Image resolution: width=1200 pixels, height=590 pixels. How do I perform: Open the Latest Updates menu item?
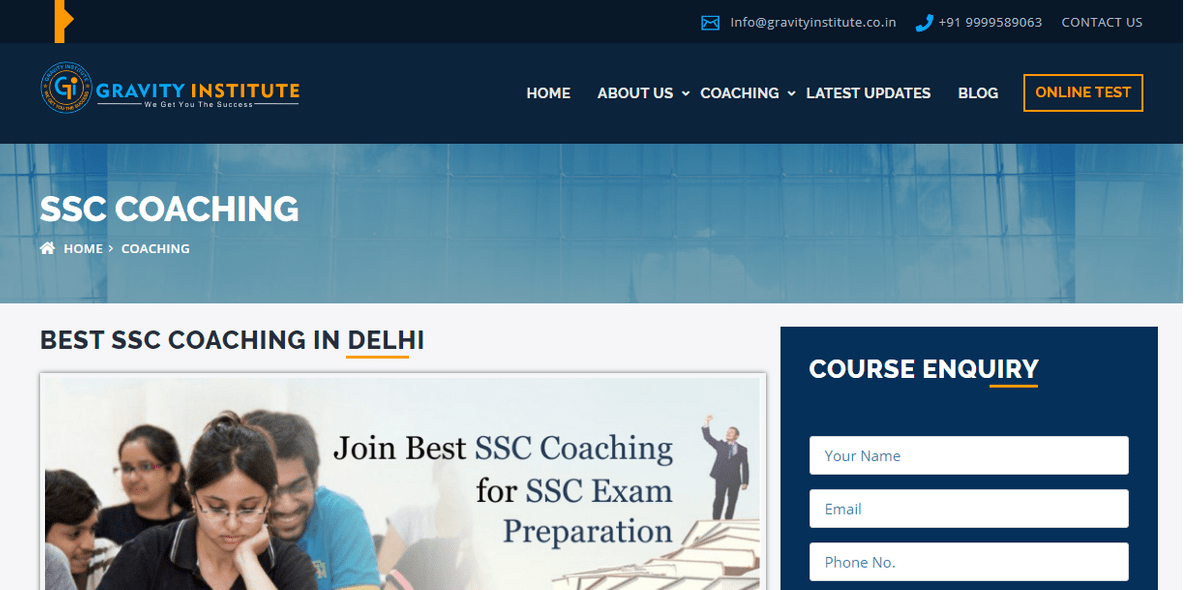[868, 93]
